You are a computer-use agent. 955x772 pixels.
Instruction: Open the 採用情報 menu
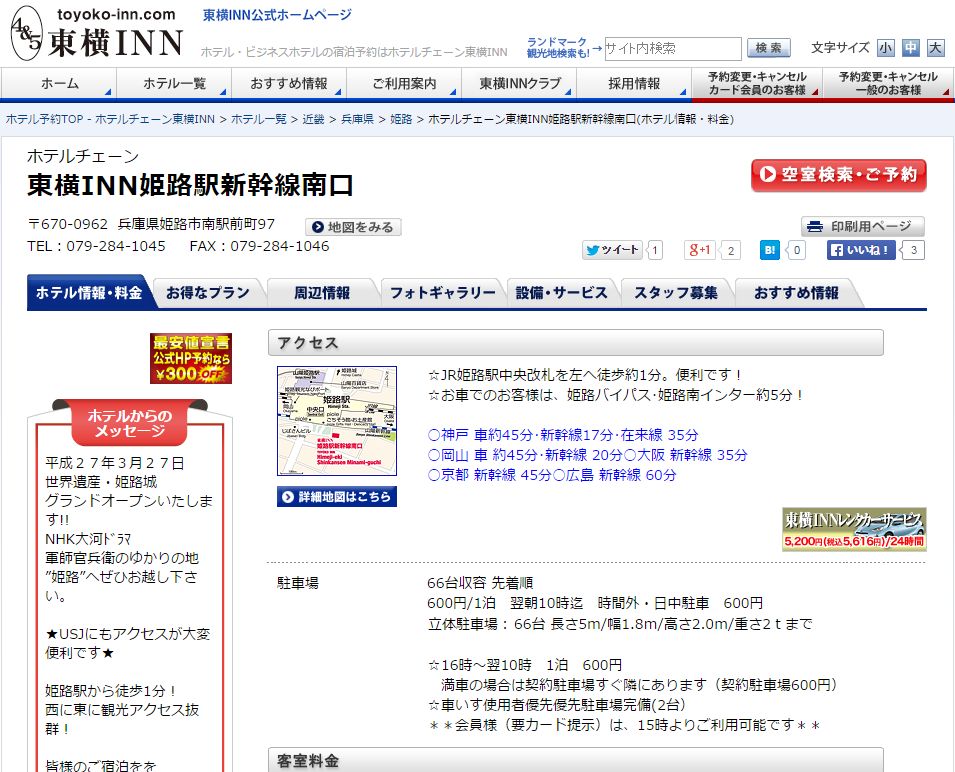coord(634,83)
